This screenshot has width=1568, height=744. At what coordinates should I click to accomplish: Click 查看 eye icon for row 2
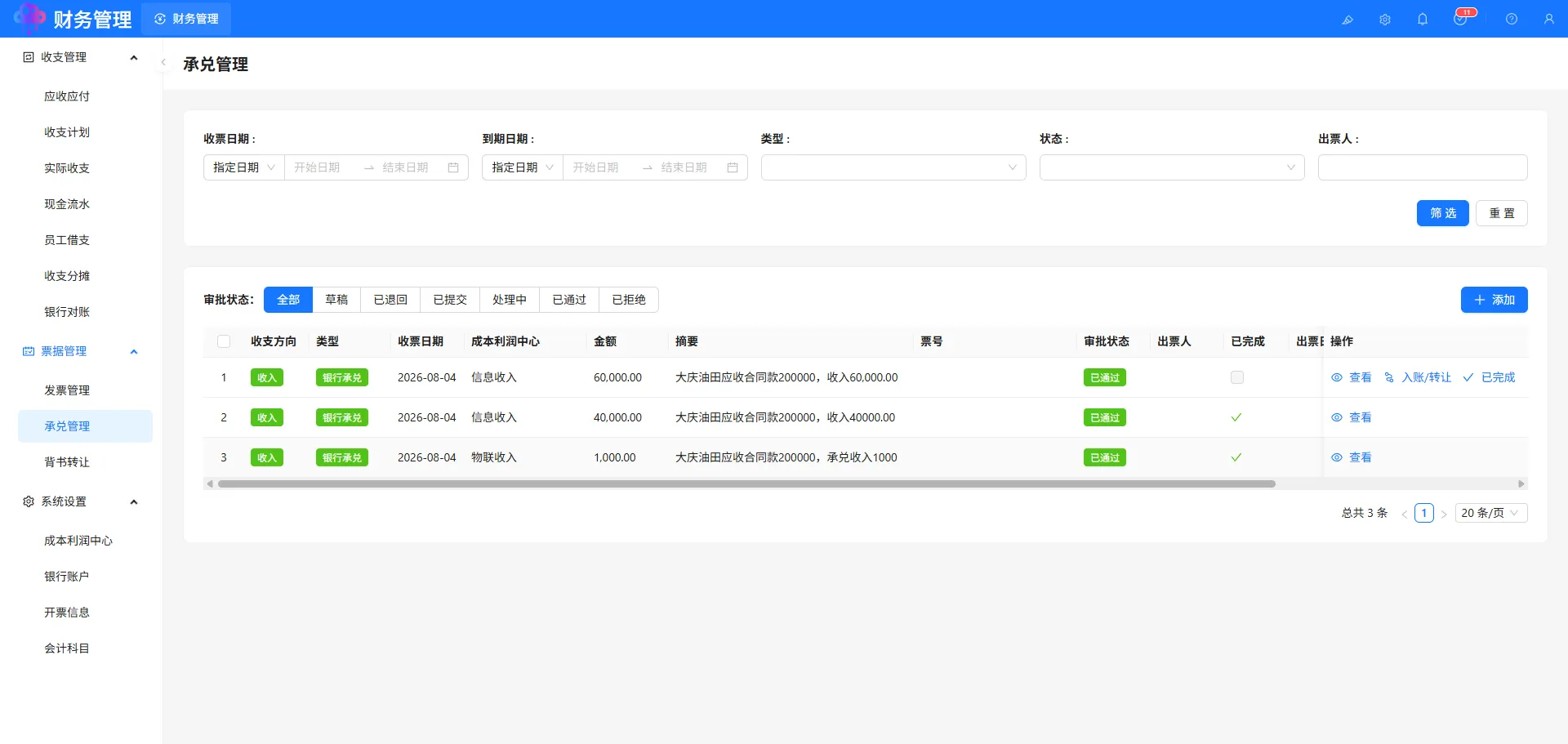[1337, 417]
